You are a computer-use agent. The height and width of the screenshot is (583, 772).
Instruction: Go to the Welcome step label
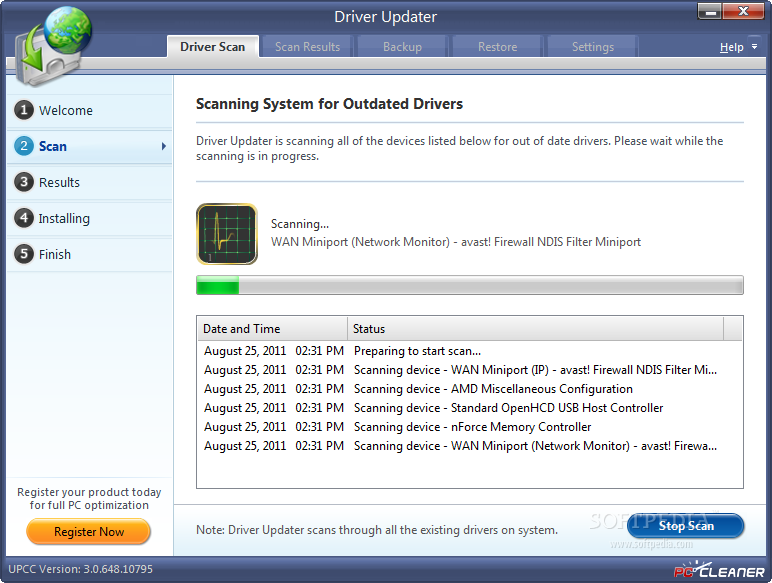pyautogui.click(x=66, y=110)
